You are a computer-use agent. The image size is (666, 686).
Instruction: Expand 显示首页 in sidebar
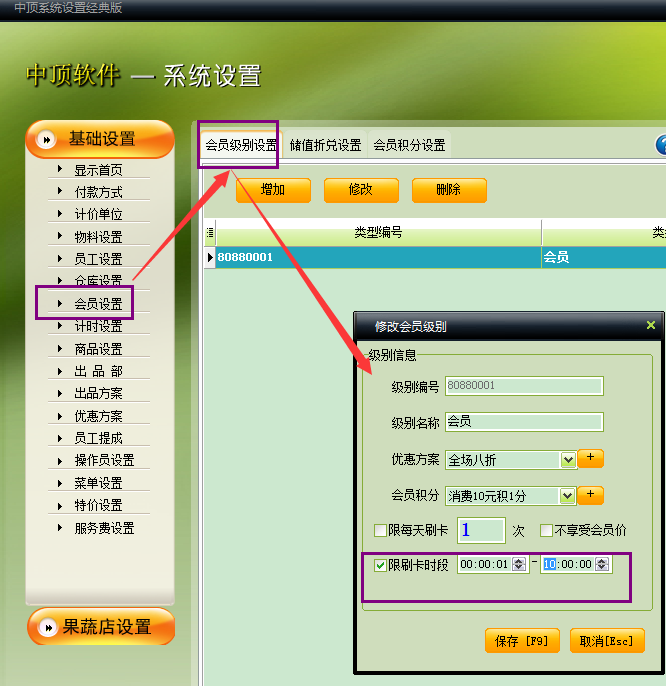coord(98,170)
